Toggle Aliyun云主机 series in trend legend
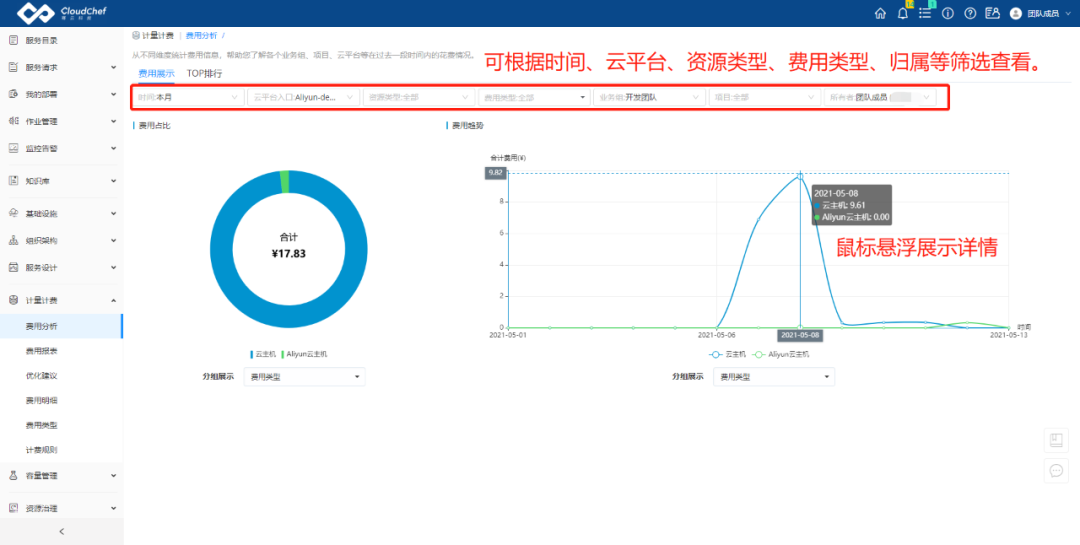This screenshot has height=545, width=1080. coord(780,354)
